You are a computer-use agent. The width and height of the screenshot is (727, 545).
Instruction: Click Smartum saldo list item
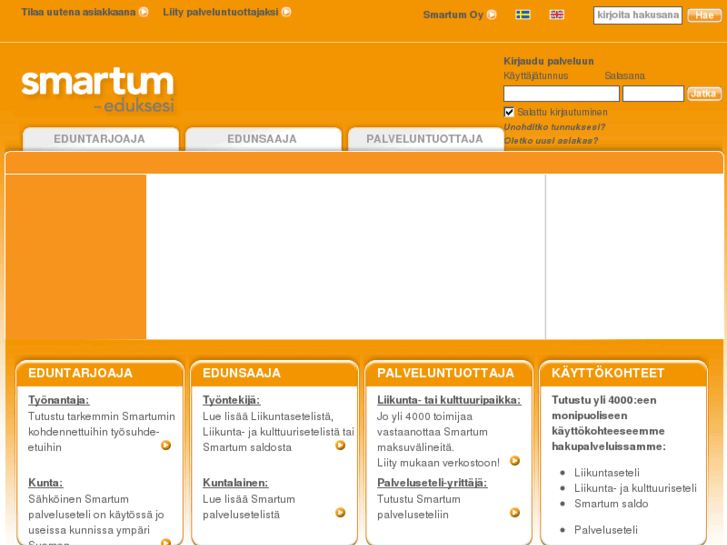point(611,504)
